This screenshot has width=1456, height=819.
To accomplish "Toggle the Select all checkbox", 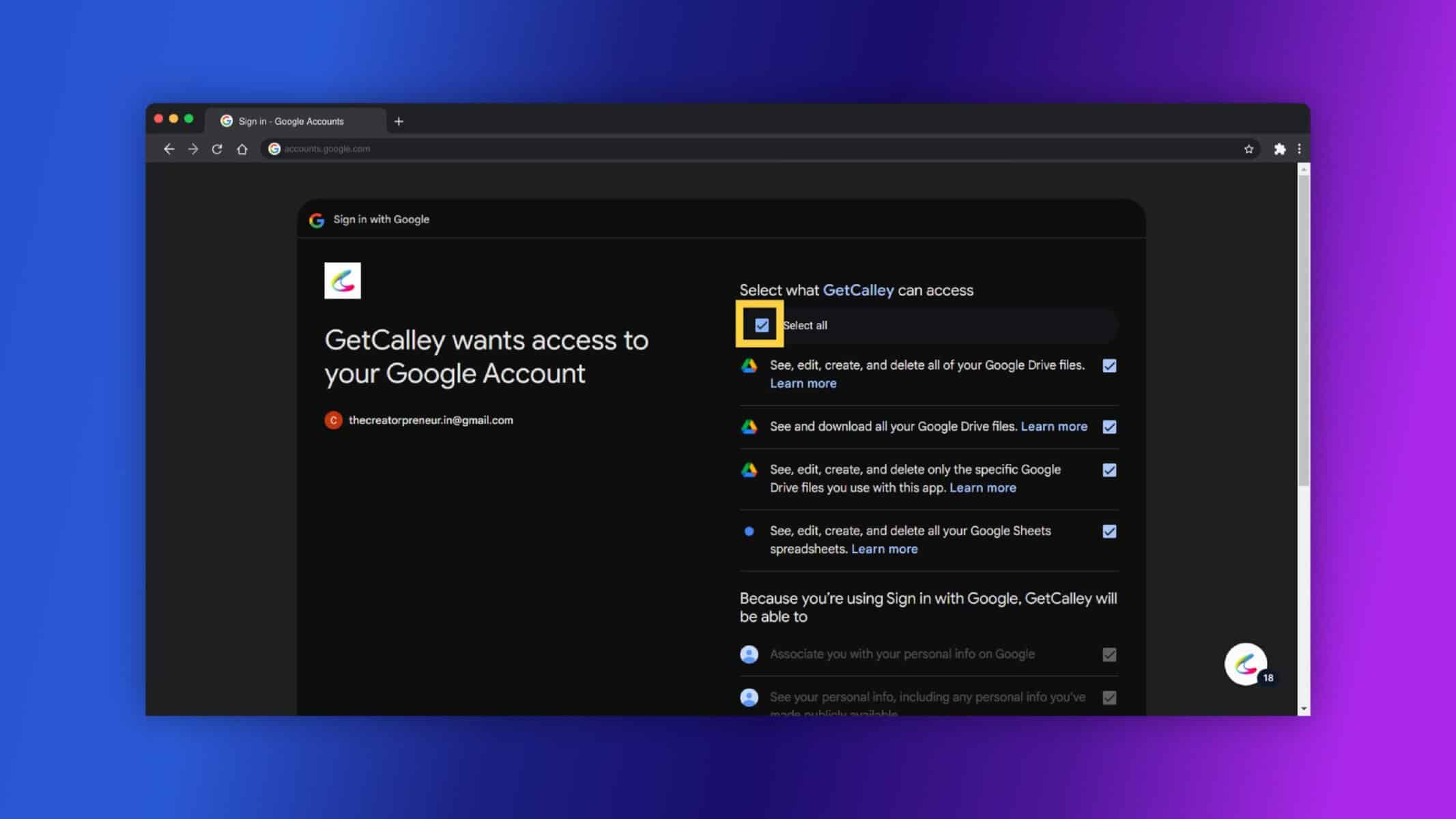I will coord(762,326).
